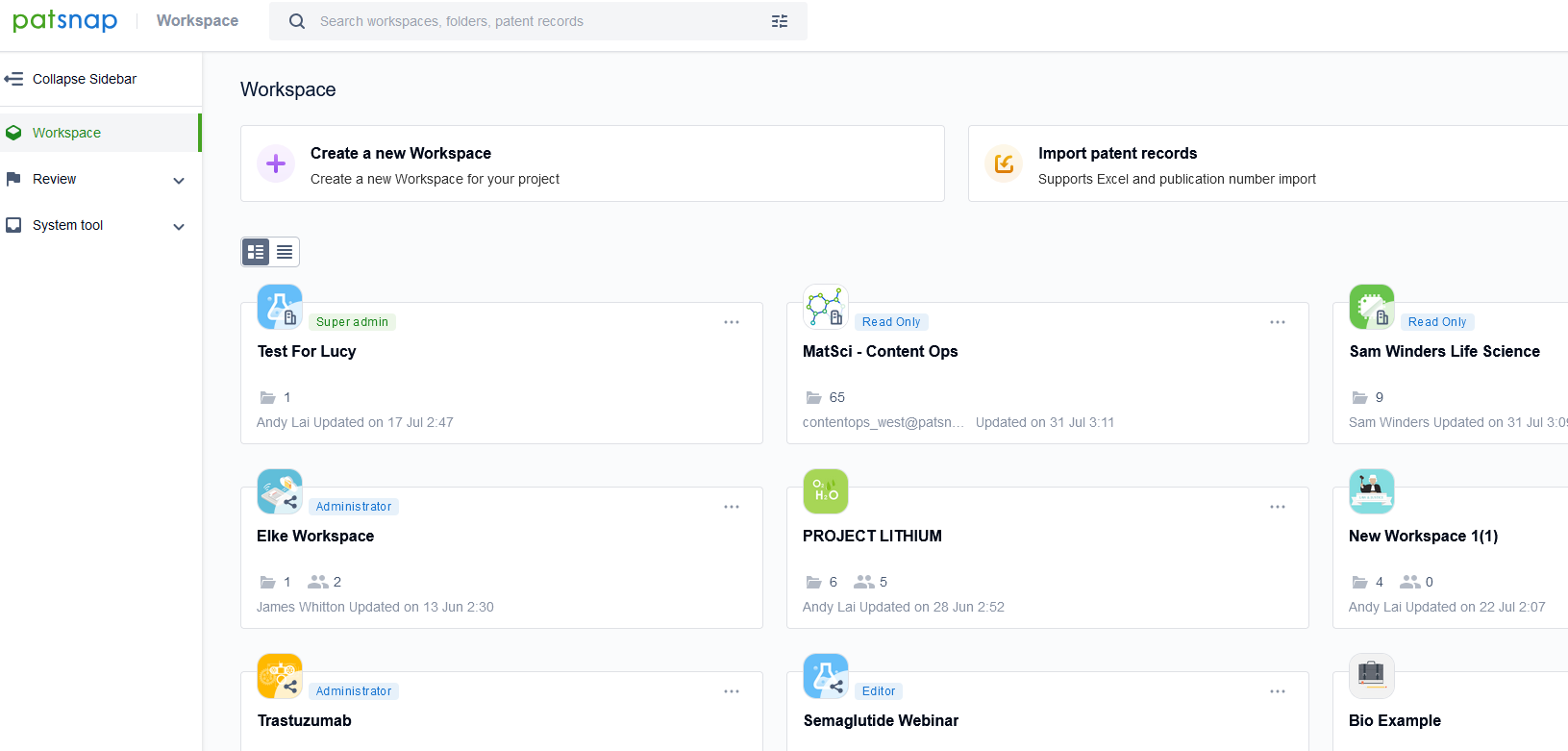Click the PROJECT LITHIUM green icon
The height and width of the screenshot is (751, 1568).
826,491
